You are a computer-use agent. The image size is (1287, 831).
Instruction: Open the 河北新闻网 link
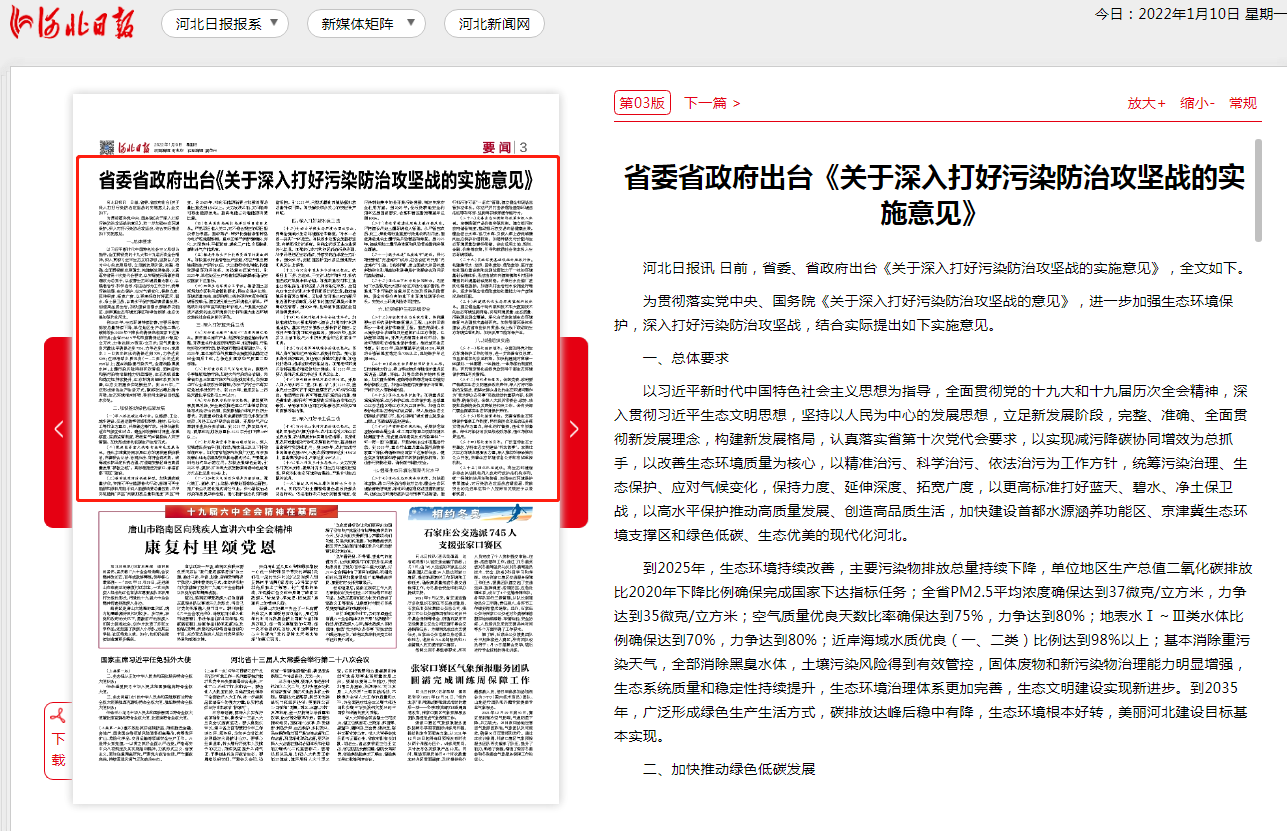tap(494, 24)
